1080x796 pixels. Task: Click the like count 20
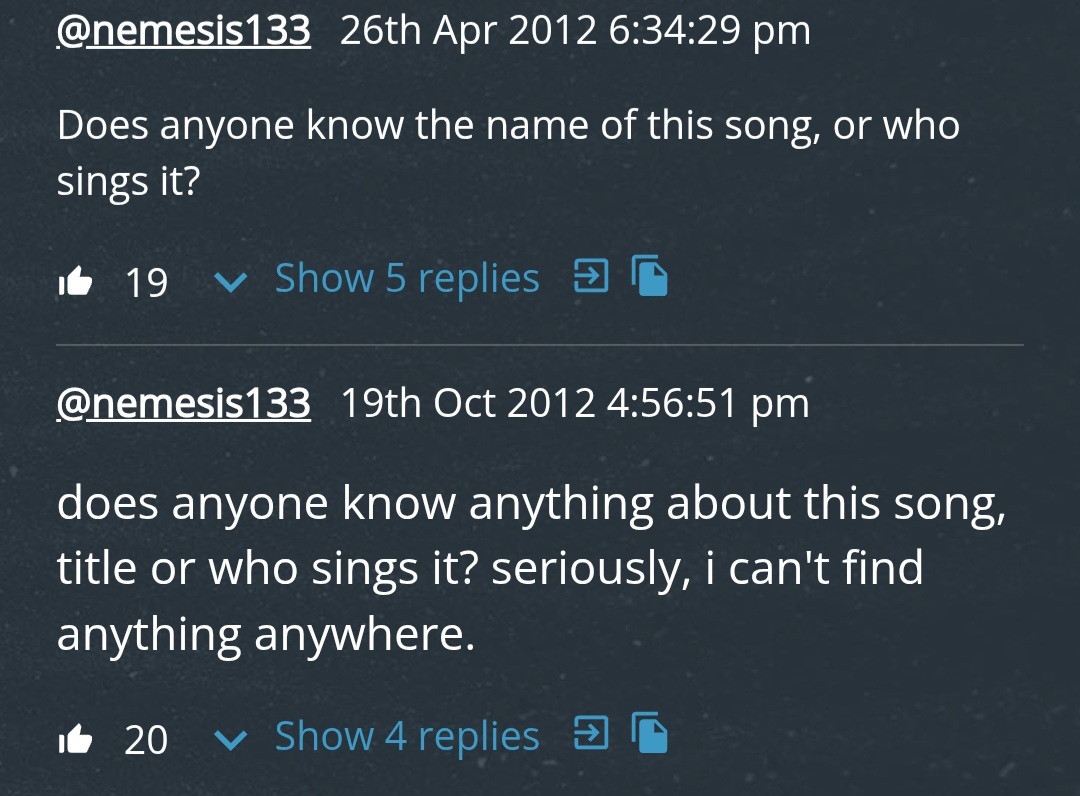[x=146, y=741]
